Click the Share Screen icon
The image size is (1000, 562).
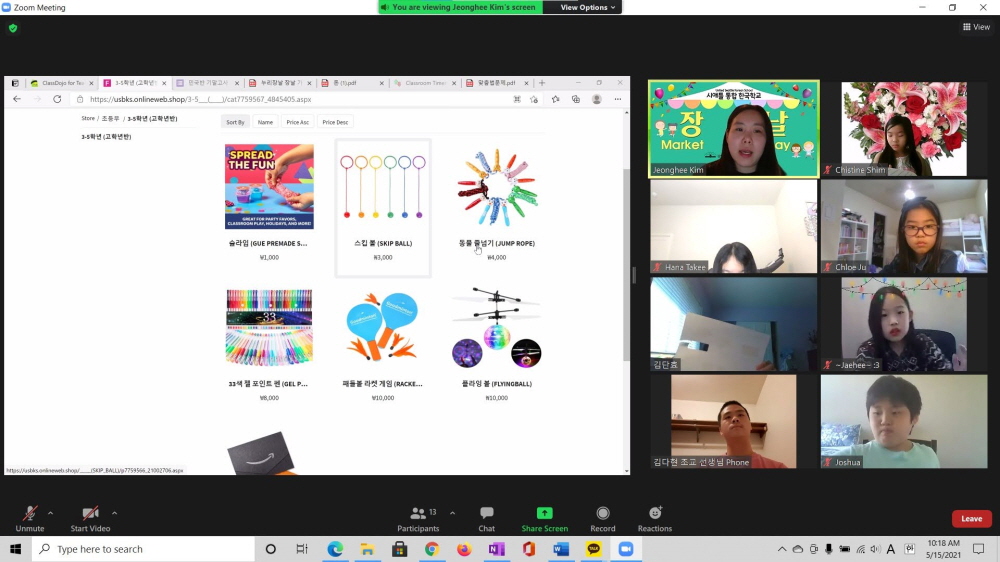544,513
